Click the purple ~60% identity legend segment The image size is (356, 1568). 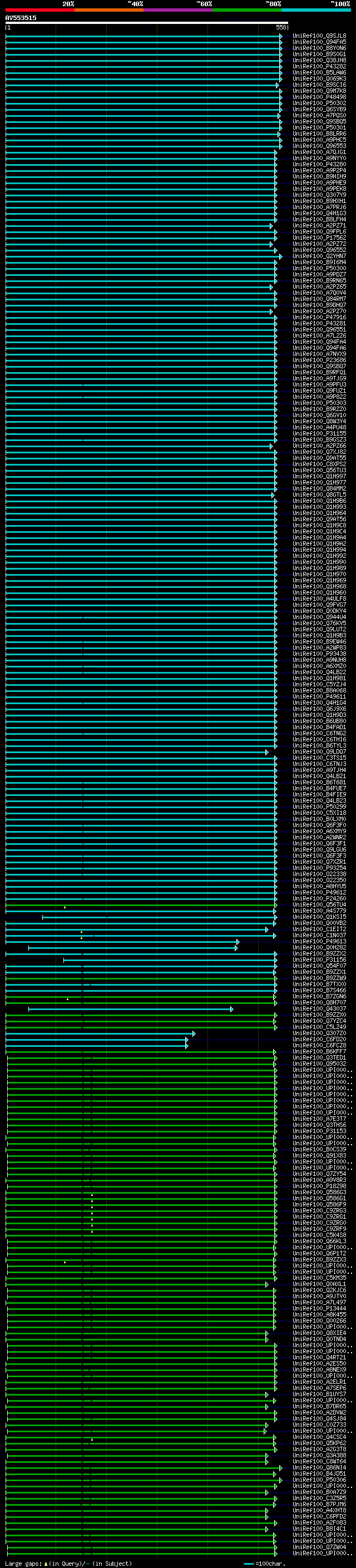click(177, 10)
